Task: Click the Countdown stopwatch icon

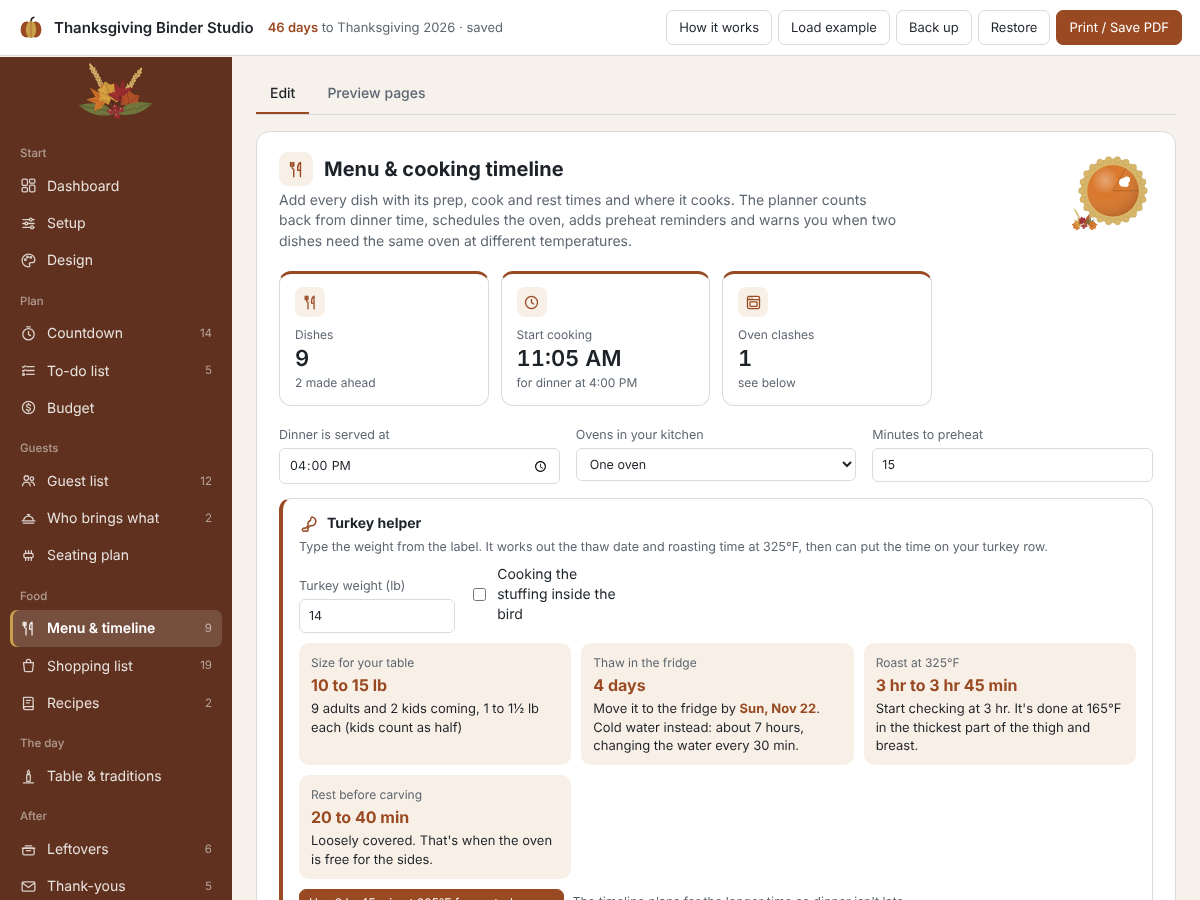Action: (x=28, y=333)
